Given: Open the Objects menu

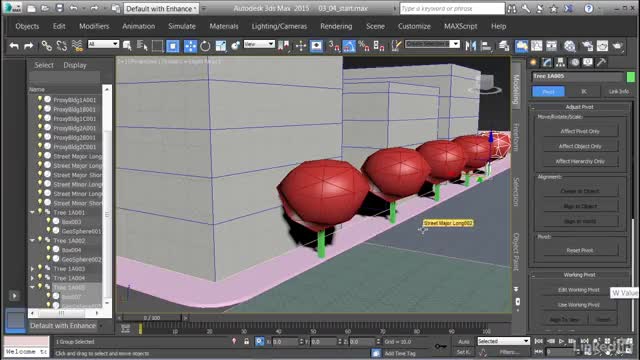Looking at the screenshot, I should [27, 26].
